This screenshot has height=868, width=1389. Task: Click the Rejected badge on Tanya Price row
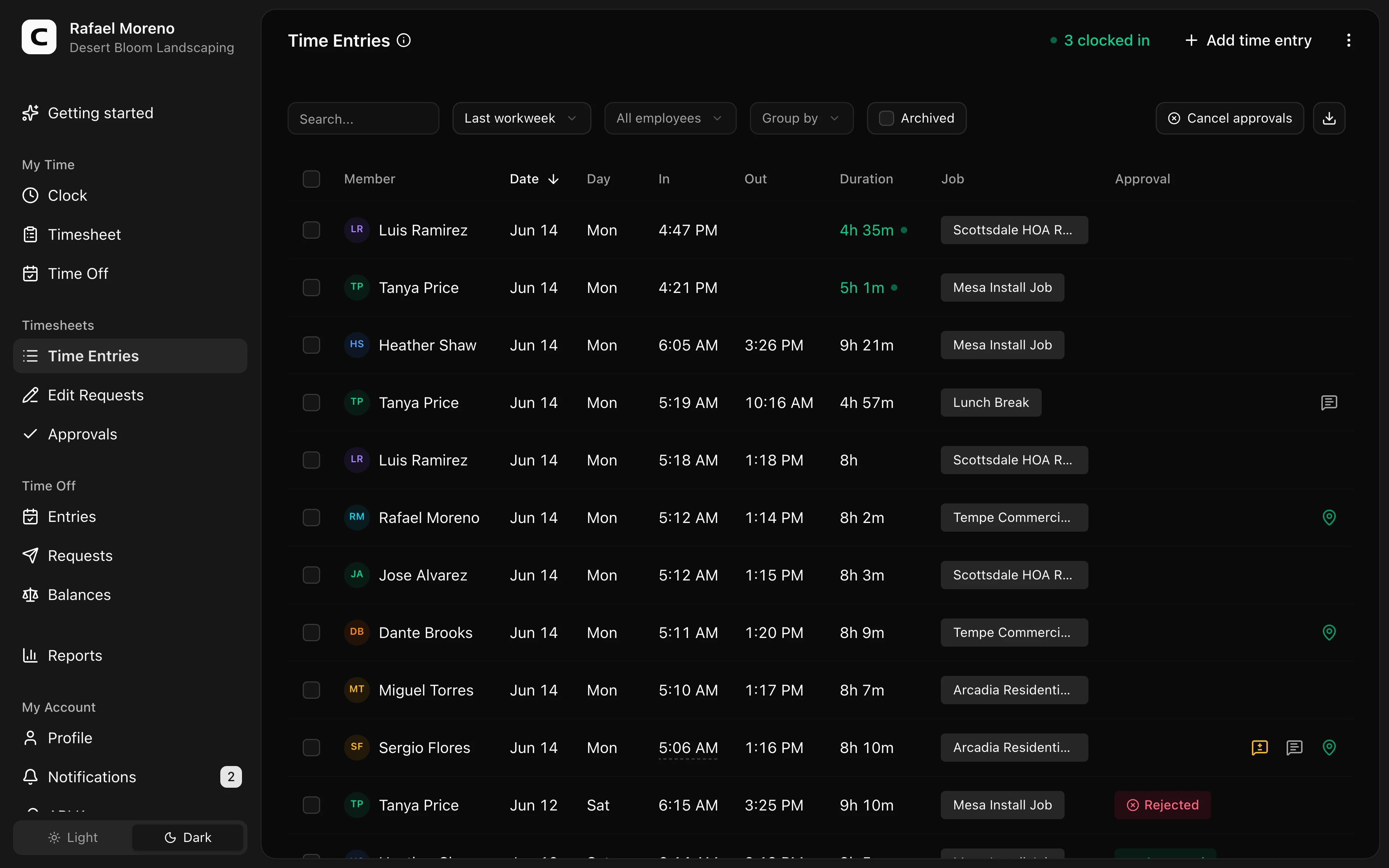[1162, 805]
